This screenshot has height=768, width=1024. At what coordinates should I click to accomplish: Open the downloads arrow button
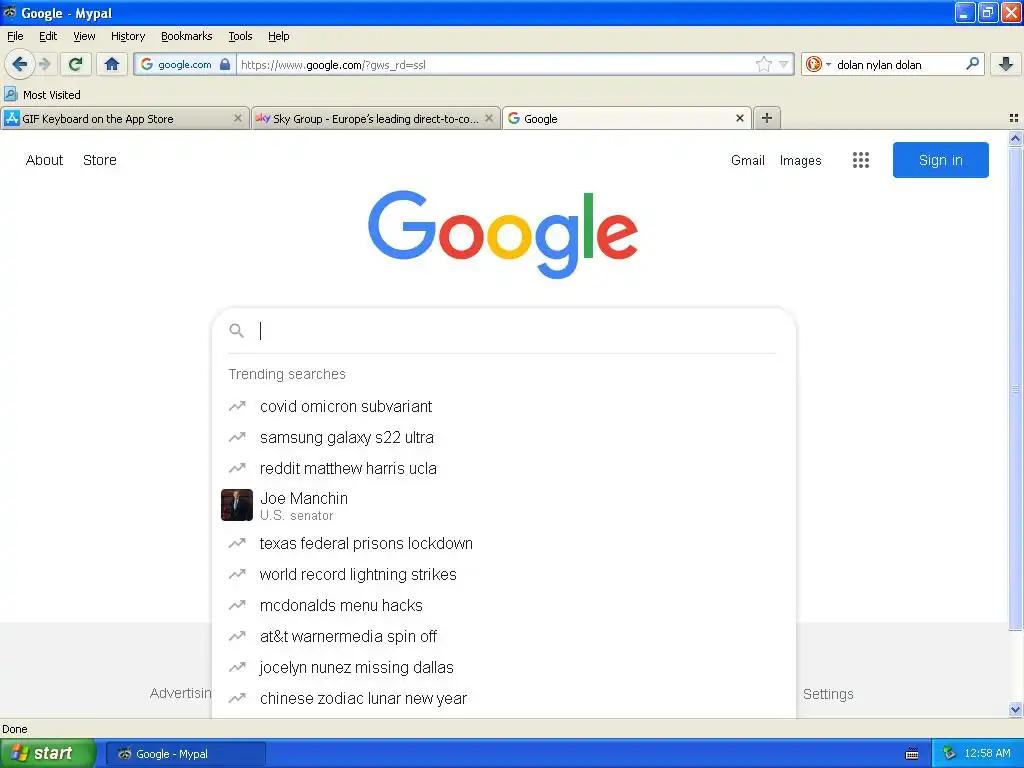[1006, 64]
